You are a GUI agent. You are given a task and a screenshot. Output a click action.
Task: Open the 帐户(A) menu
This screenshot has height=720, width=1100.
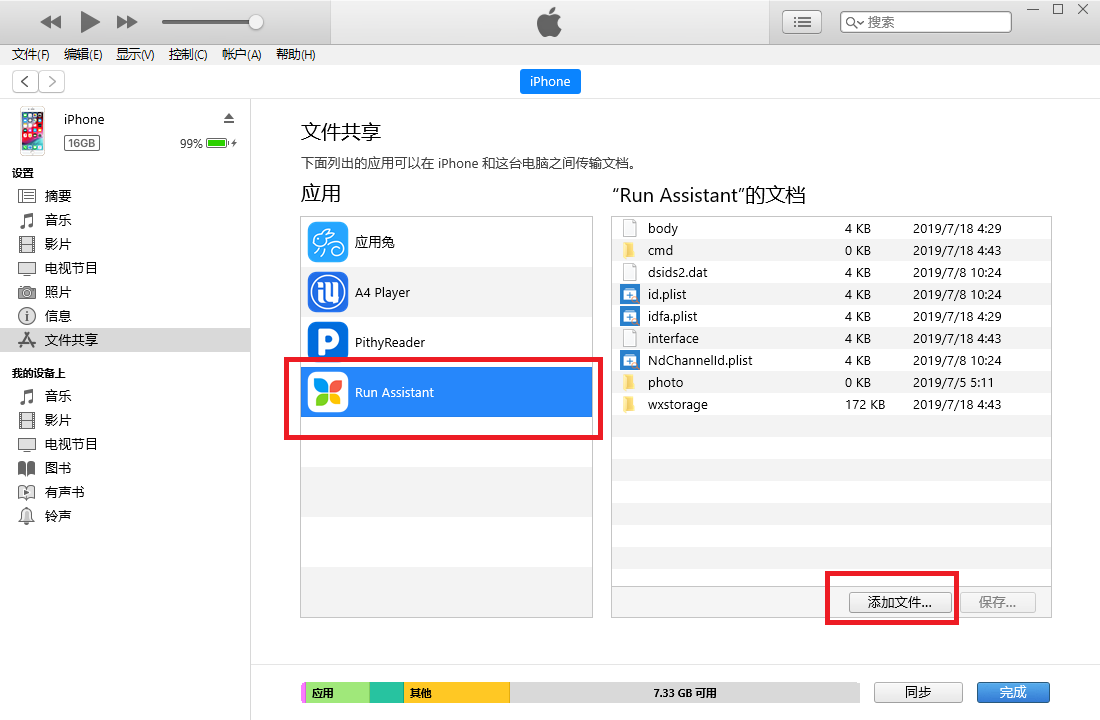pyautogui.click(x=241, y=55)
